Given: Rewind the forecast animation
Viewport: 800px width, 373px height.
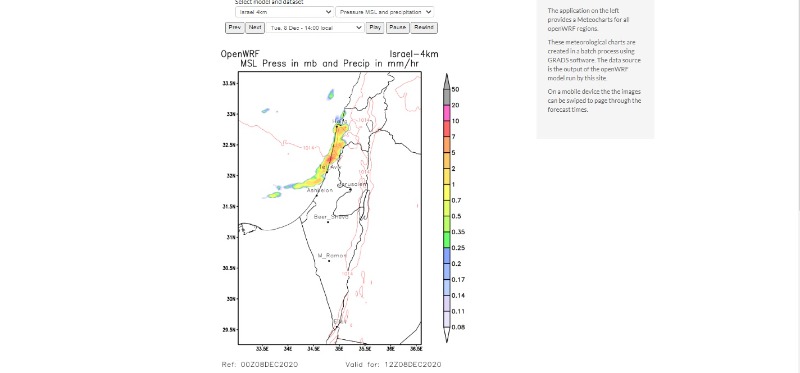Looking at the screenshot, I should (424, 28).
